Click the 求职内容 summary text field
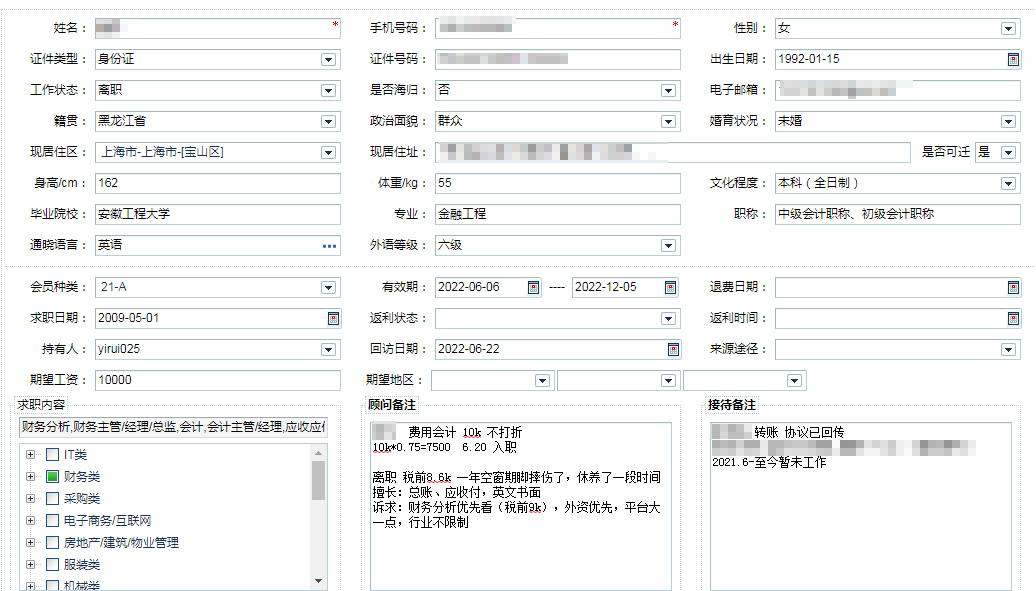Image resolution: width=1036 pixels, height=591 pixels. (x=173, y=427)
